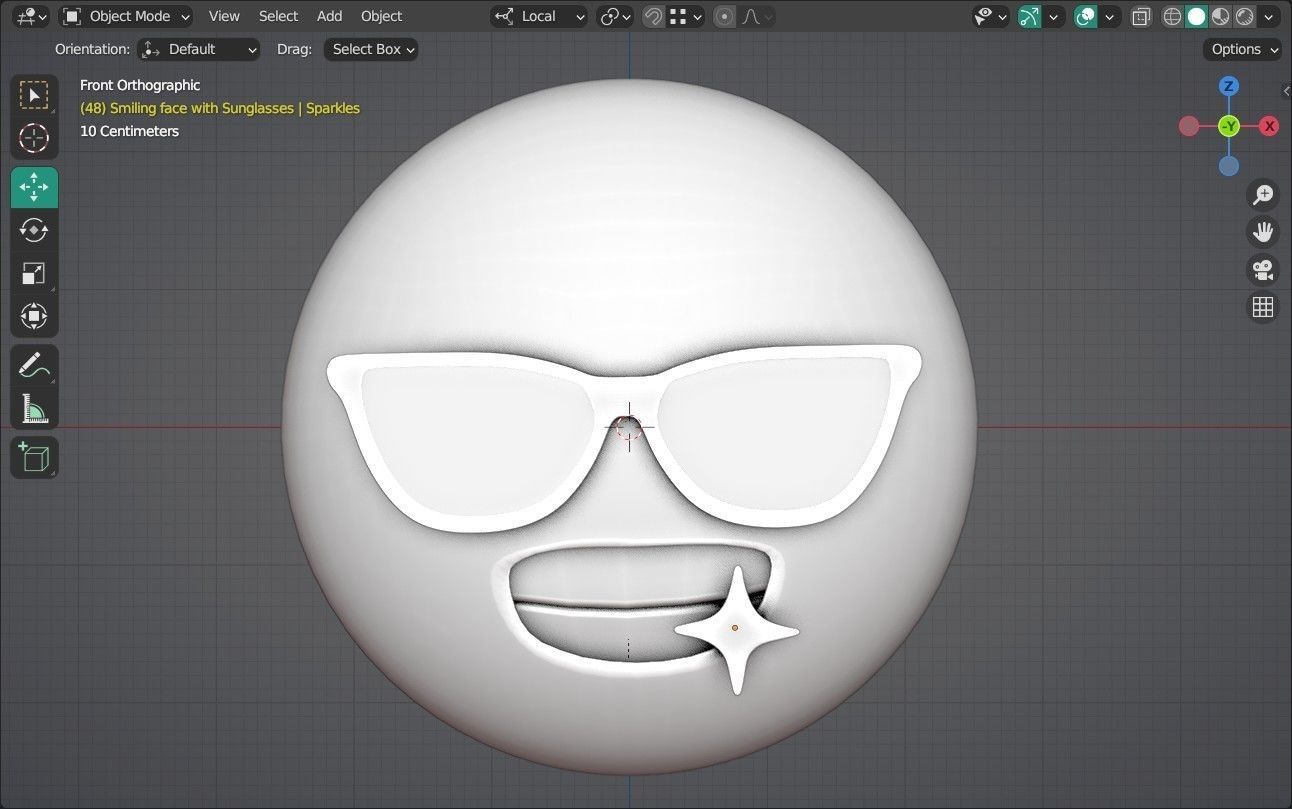Open the editor type selector
Image resolution: width=1292 pixels, height=809 pixels.
tap(32, 16)
